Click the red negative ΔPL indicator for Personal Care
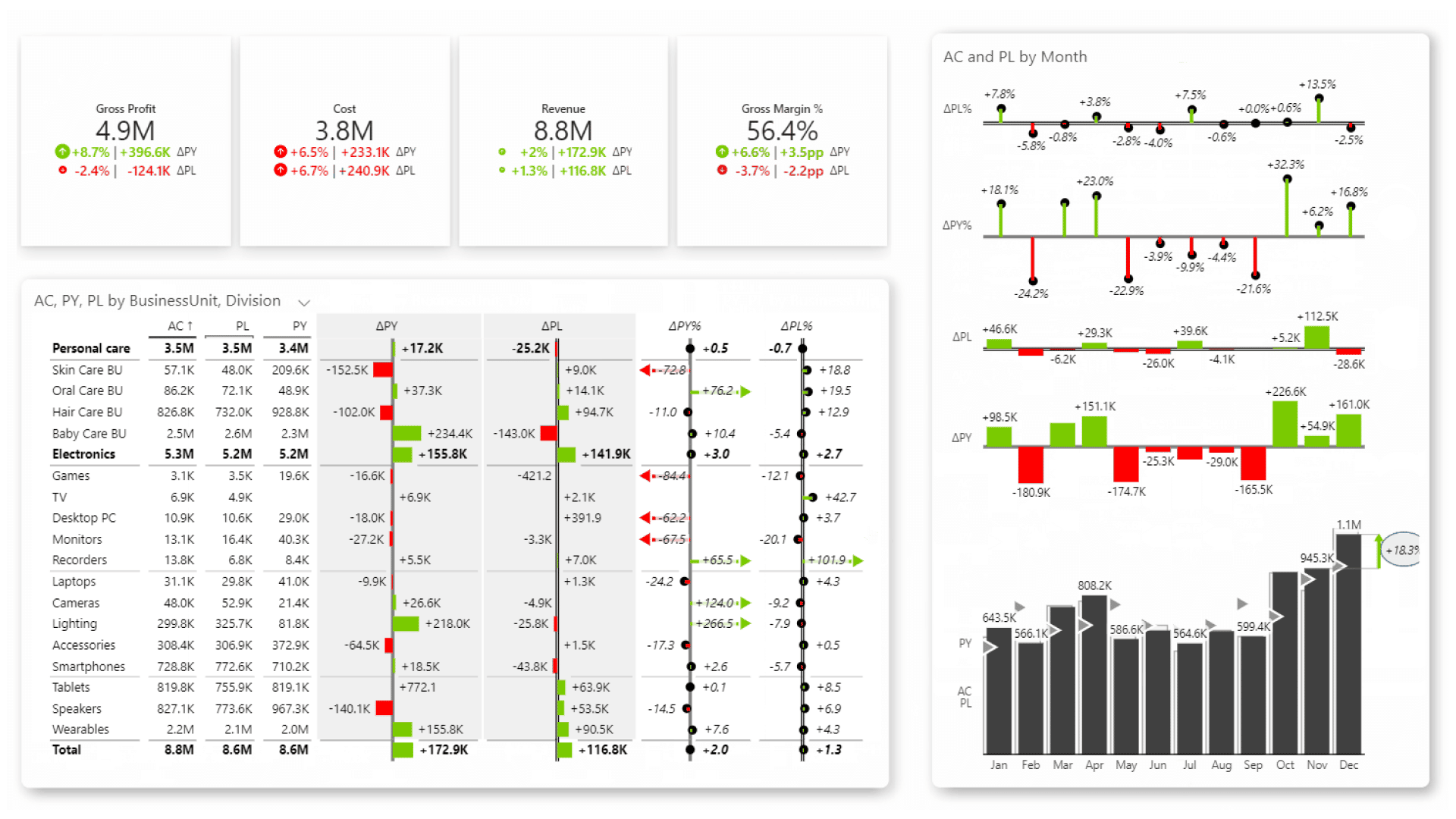 coord(557,348)
